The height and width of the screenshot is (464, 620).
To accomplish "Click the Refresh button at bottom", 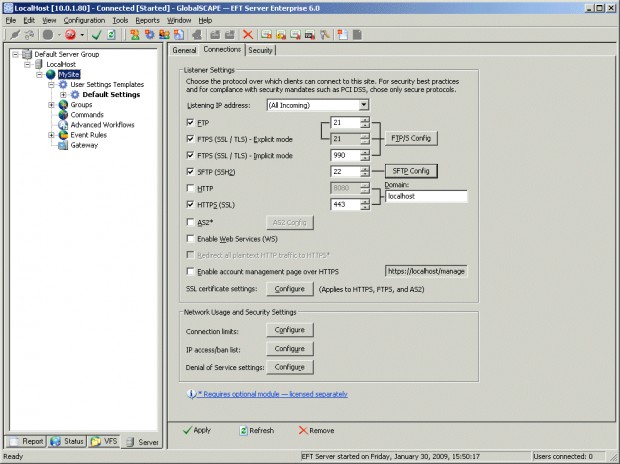I will [257, 430].
